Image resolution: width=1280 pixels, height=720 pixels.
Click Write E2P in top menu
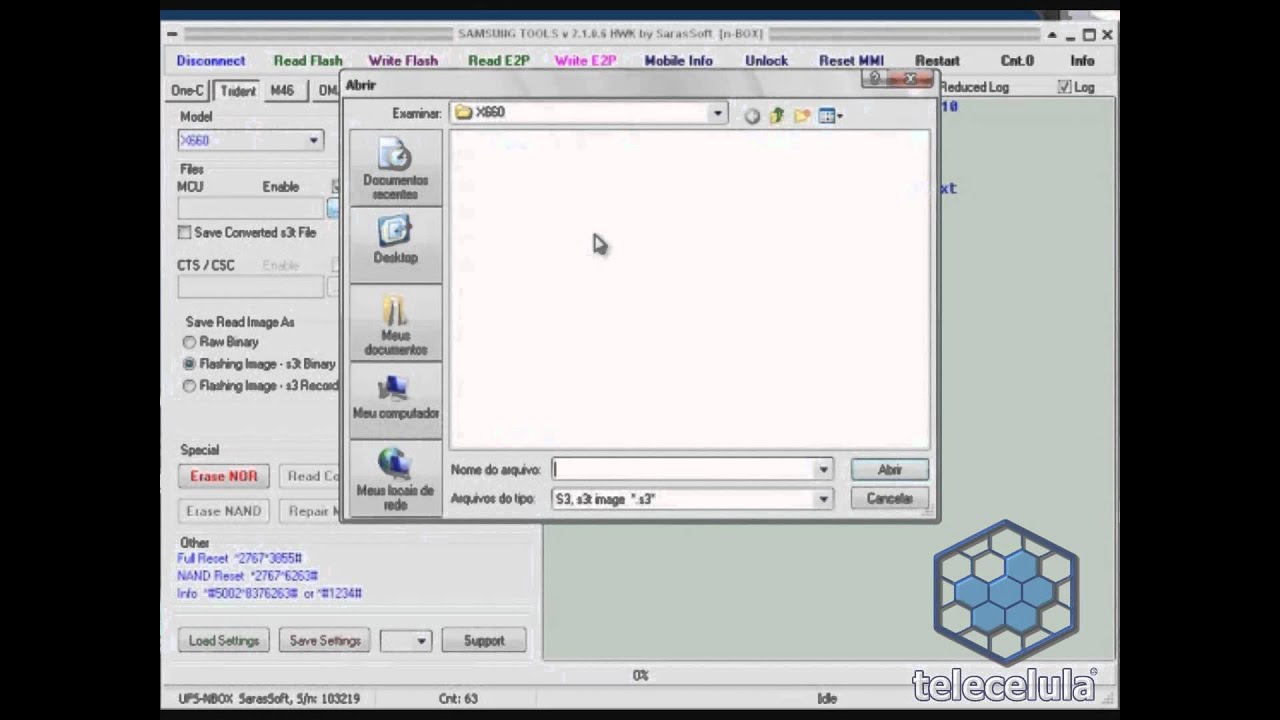pos(585,61)
